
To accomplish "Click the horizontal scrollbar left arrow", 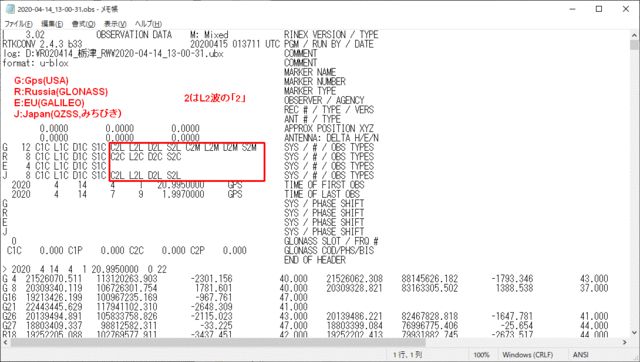I will pos(5,342).
